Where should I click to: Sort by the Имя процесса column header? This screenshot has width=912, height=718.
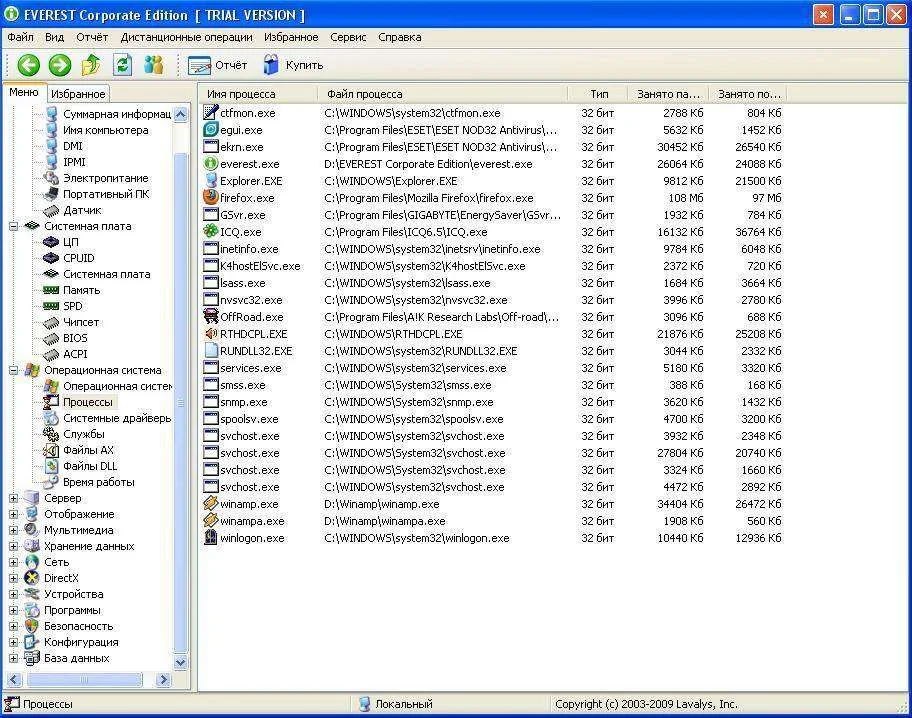259,94
